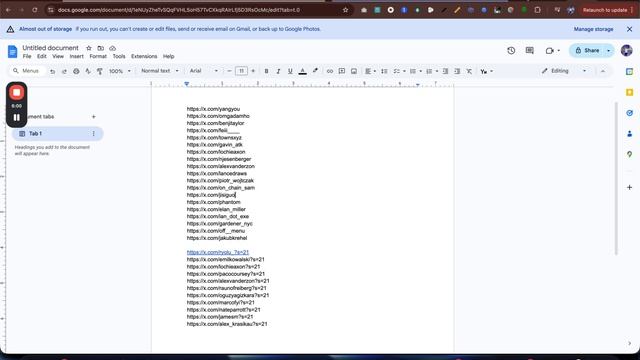
Task: Click the Share button
Action: coord(587,51)
